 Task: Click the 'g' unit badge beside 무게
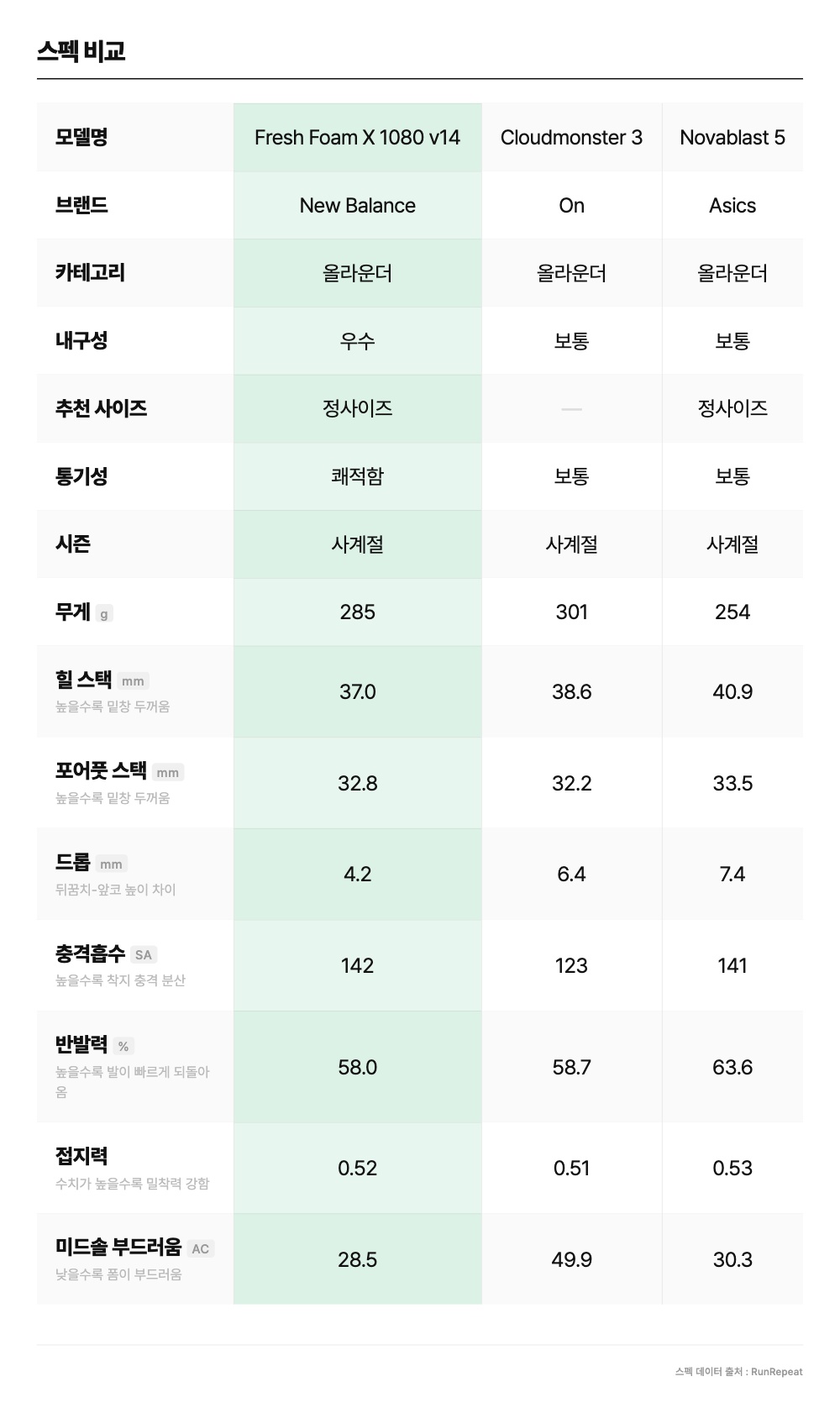click(x=104, y=614)
